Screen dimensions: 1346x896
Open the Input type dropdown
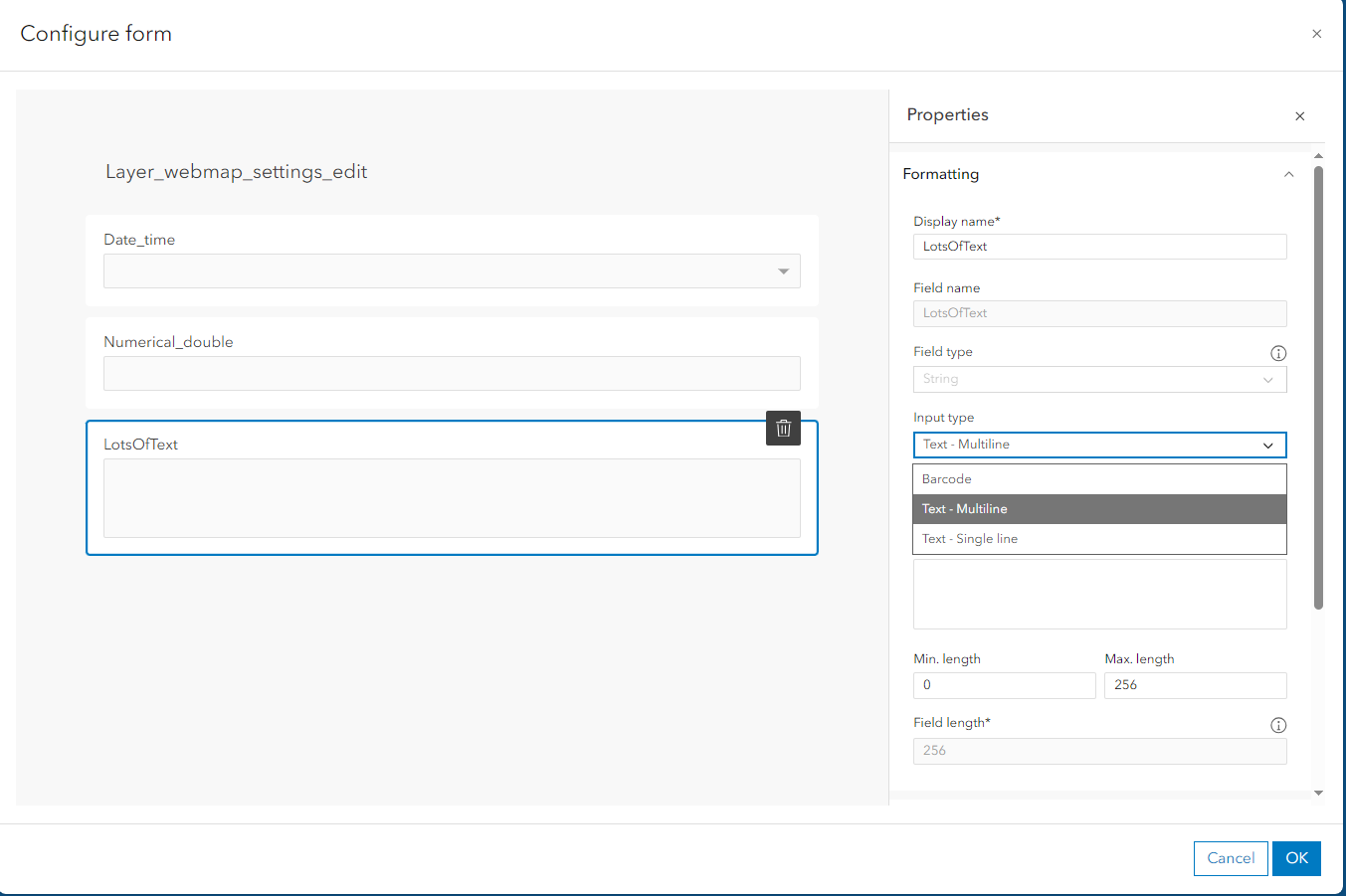tap(1099, 445)
